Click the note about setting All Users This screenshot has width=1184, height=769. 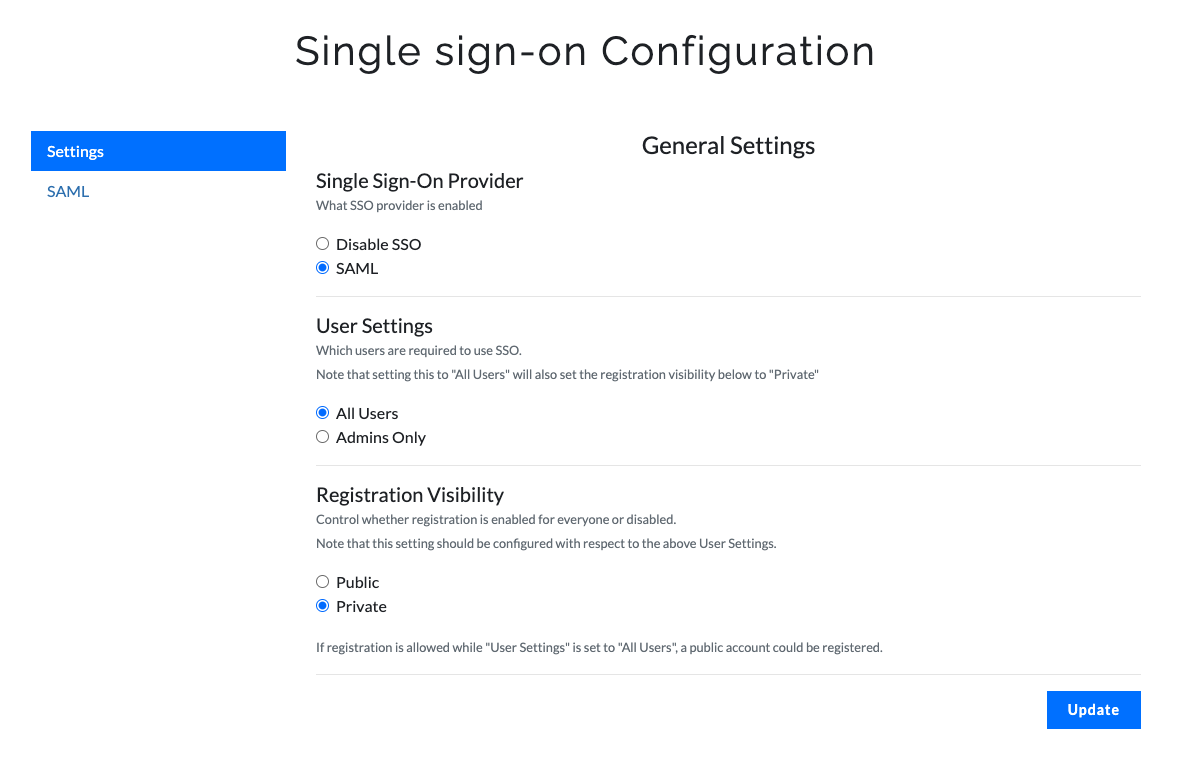(567, 375)
